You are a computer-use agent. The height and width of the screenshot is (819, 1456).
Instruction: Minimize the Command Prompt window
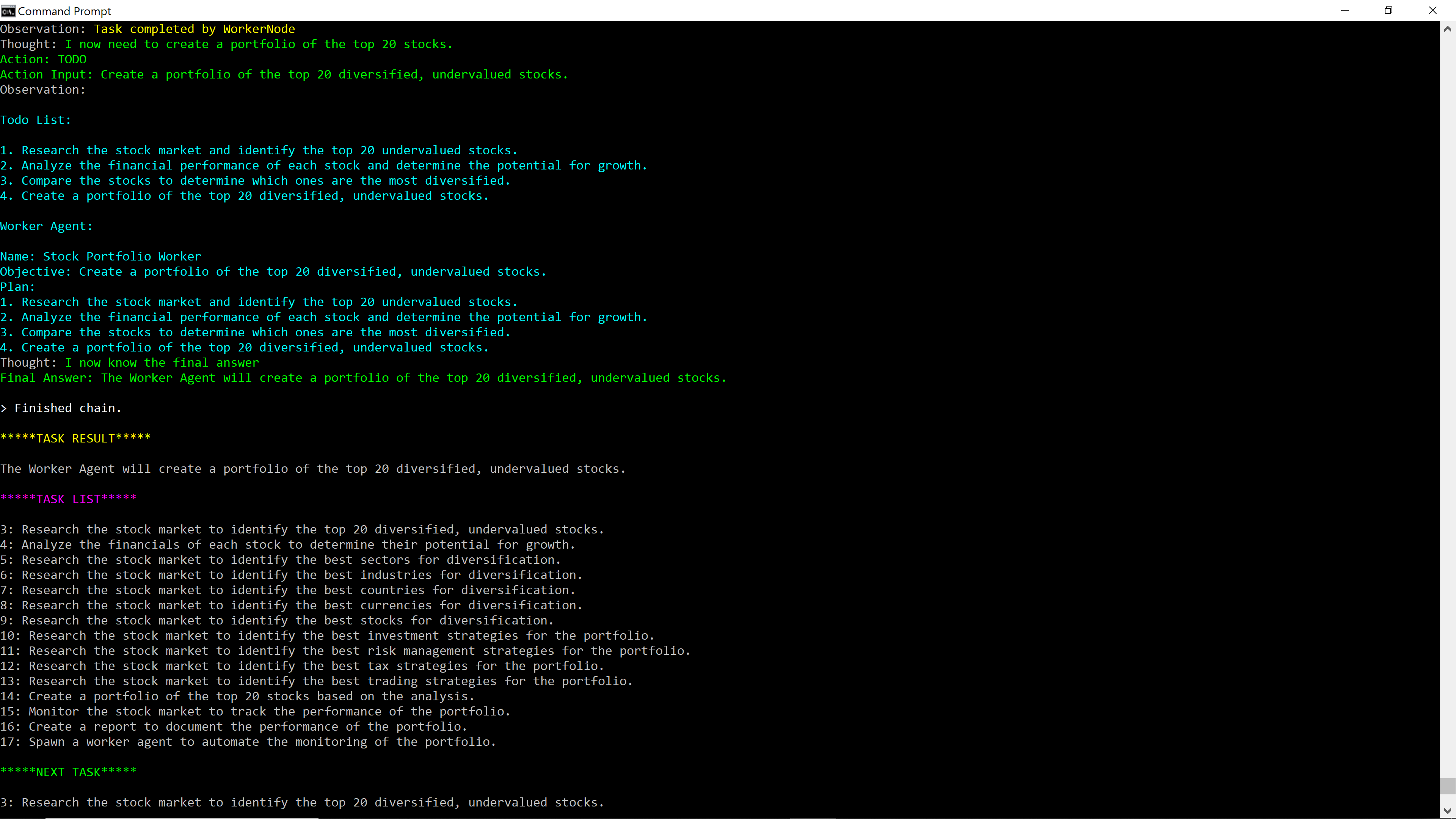pyautogui.click(x=1345, y=10)
